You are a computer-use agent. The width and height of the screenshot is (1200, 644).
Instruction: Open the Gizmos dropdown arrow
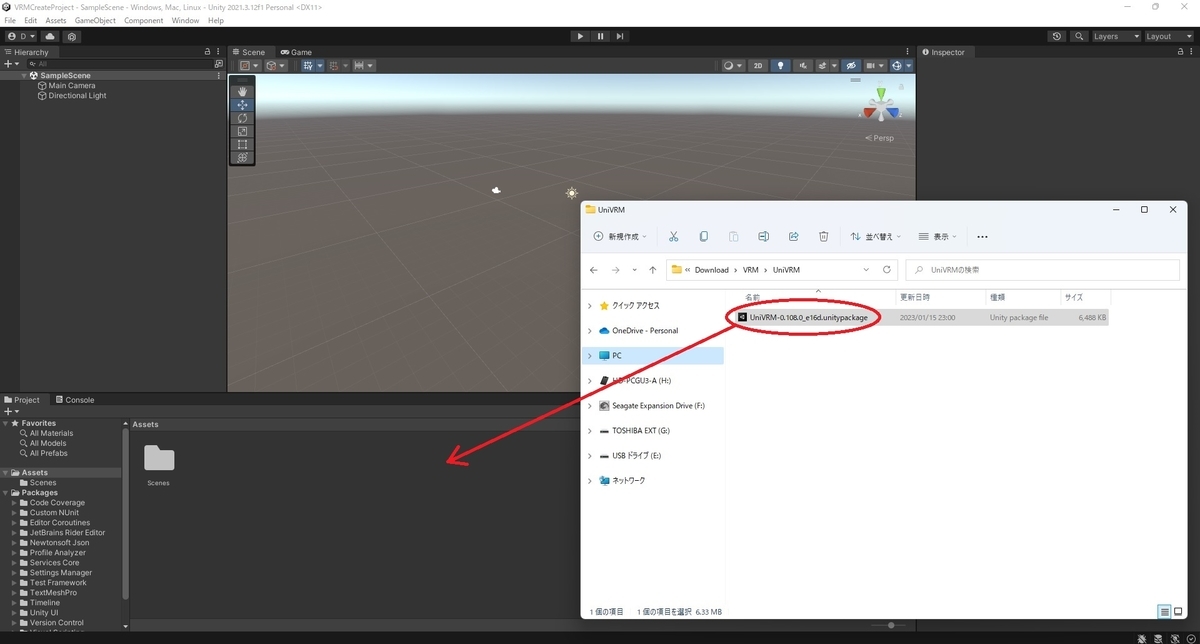[908, 65]
